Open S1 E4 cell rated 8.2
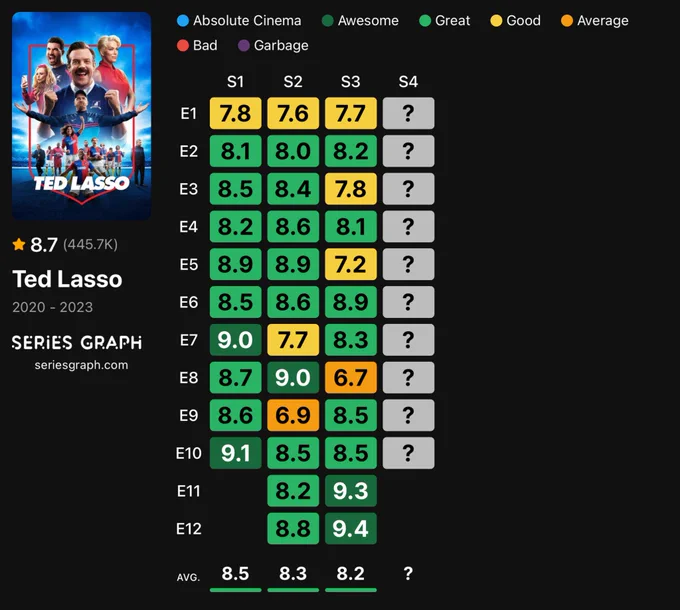Image resolution: width=680 pixels, height=610 pixels. [x=235, y=226]
